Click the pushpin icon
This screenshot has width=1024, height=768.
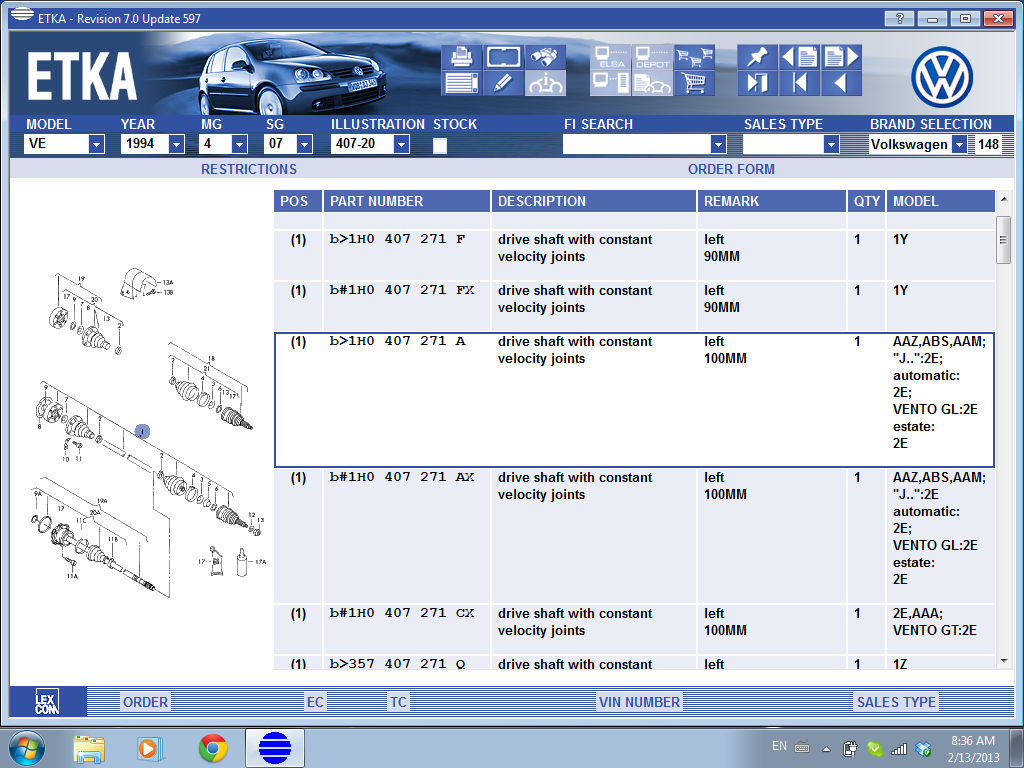(x=757, y=57)
